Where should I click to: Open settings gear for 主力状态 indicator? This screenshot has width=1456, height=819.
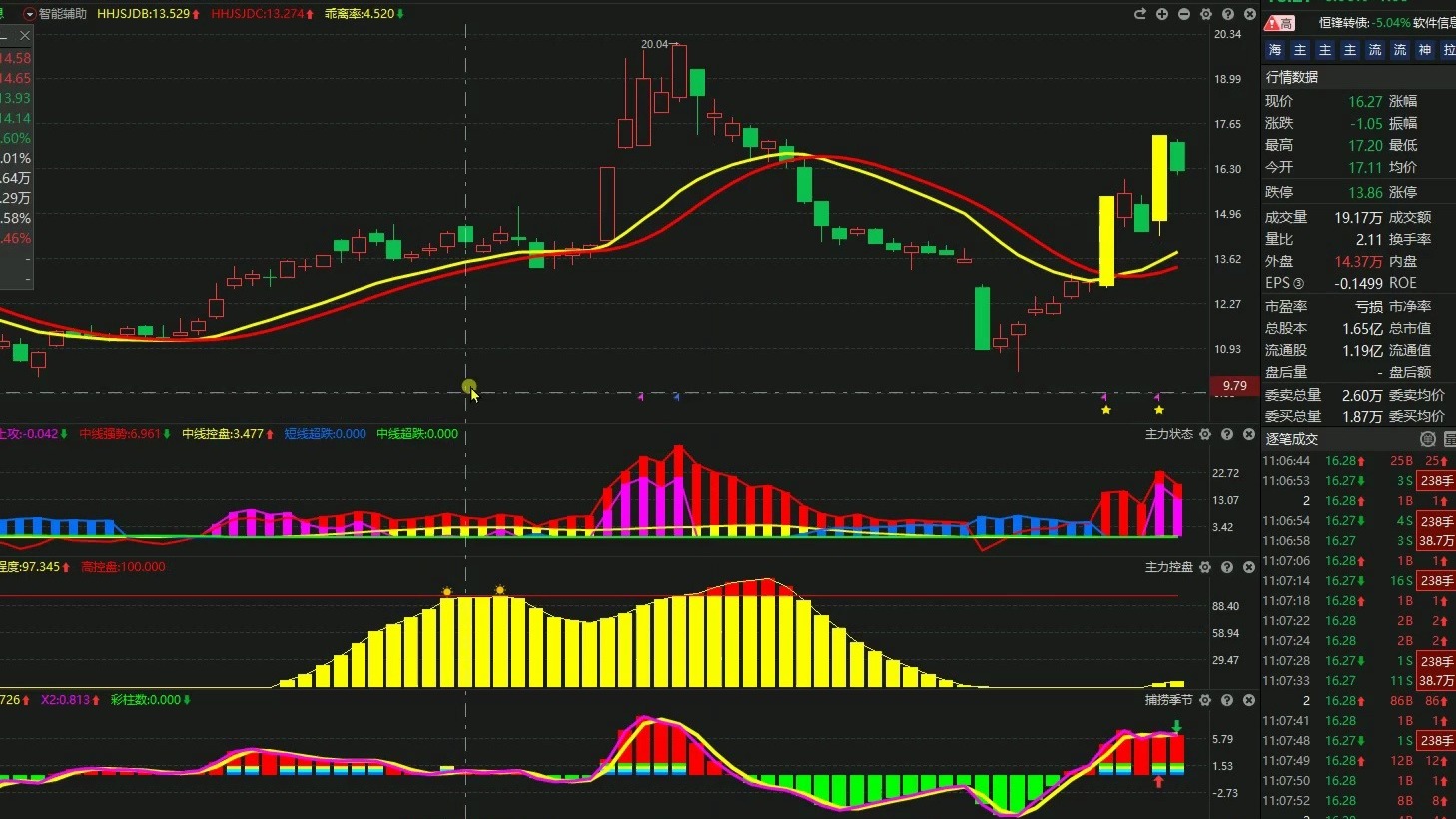click(1205, 434)
